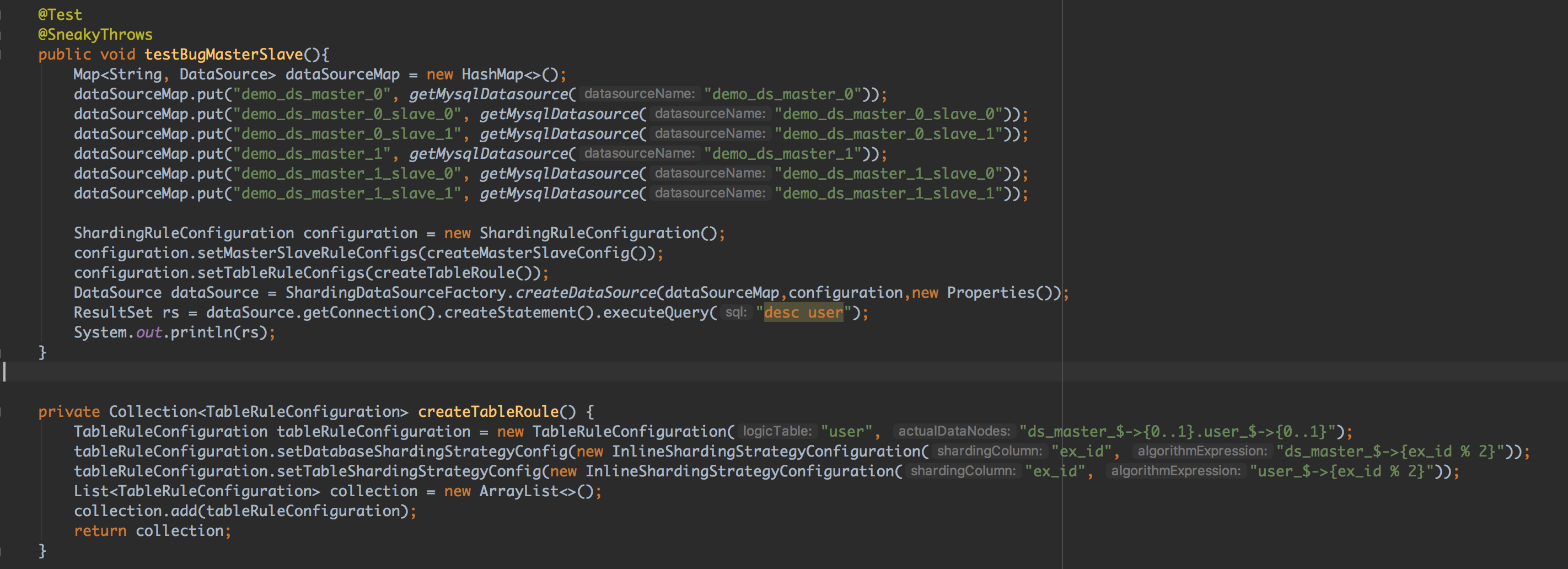Select the testBugMasterSlave method name
The width and height of the screenshot is (1568, 569).
(223, 54)
